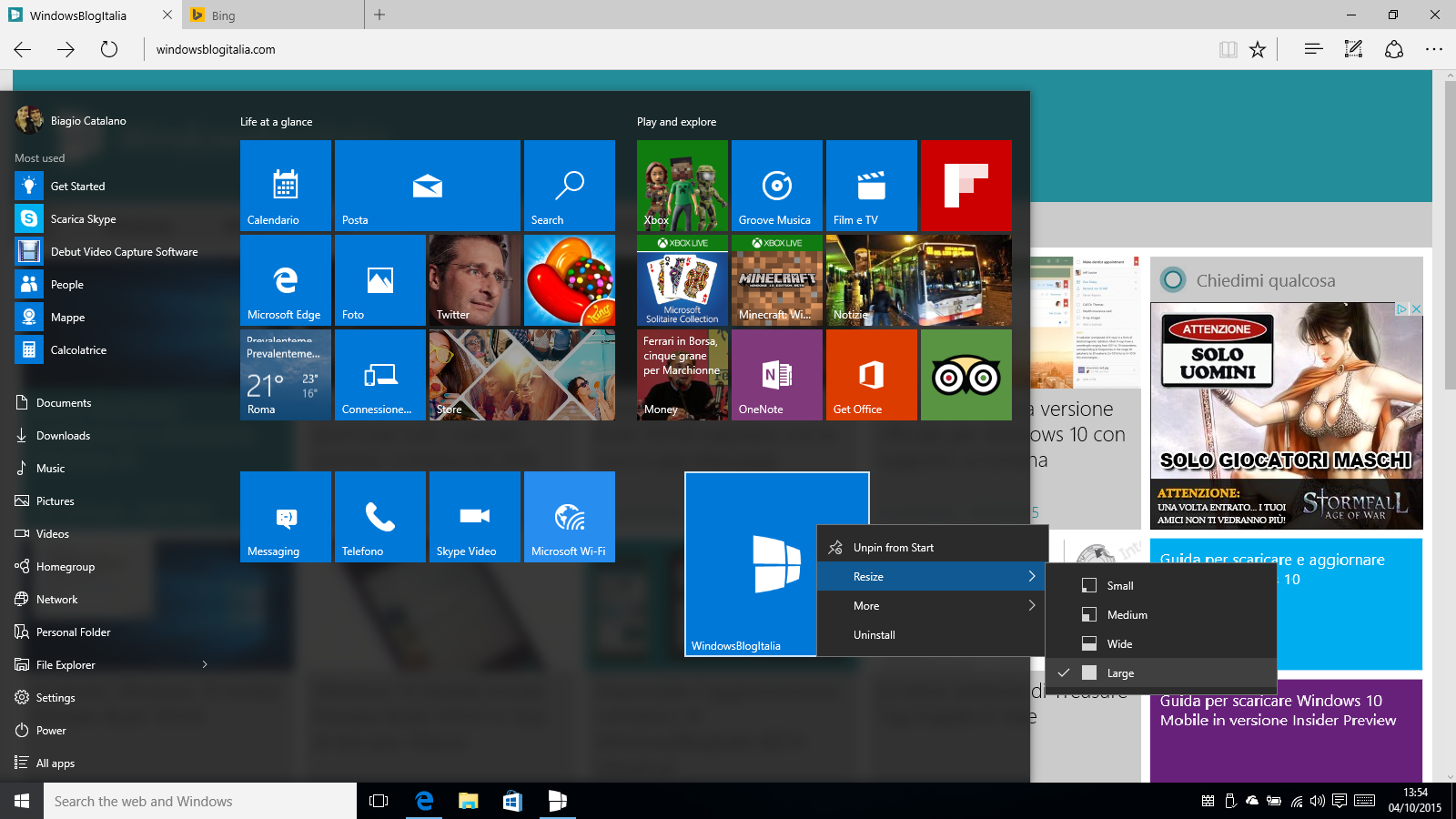
Task: Open the Roma weather tile
Action: [x=286, y=375]
